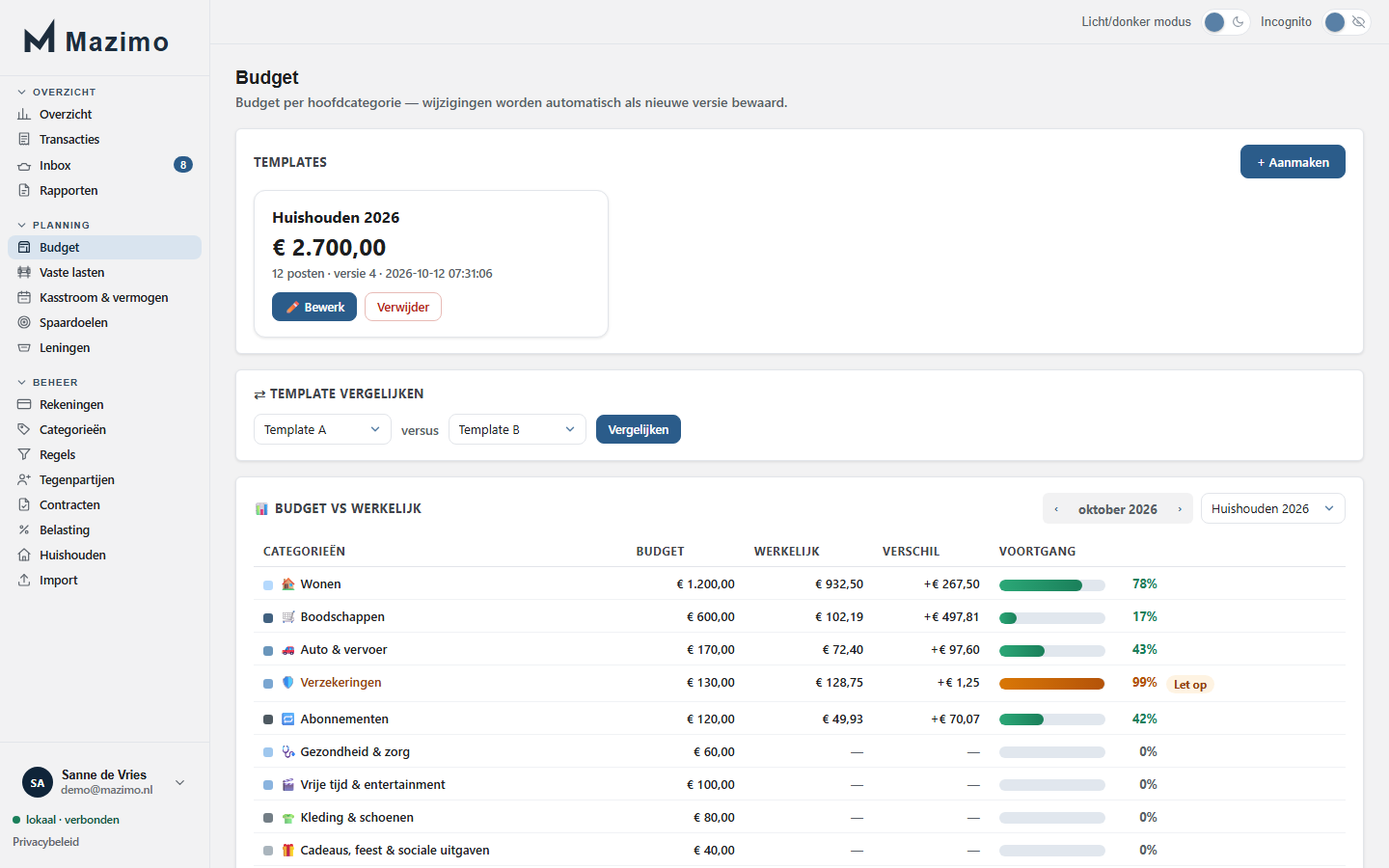Click the Wonen progress bar
The height and width of the screenshot is (868, 1389).
click(1052, 585)
